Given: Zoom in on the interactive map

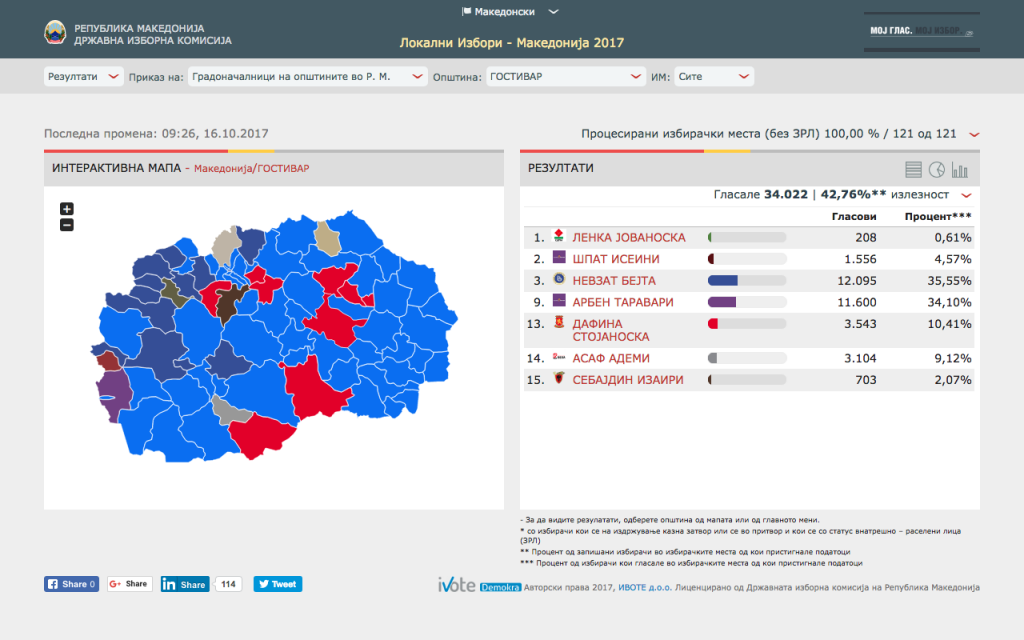Looking at the screenshot, I should pos(67,209).
